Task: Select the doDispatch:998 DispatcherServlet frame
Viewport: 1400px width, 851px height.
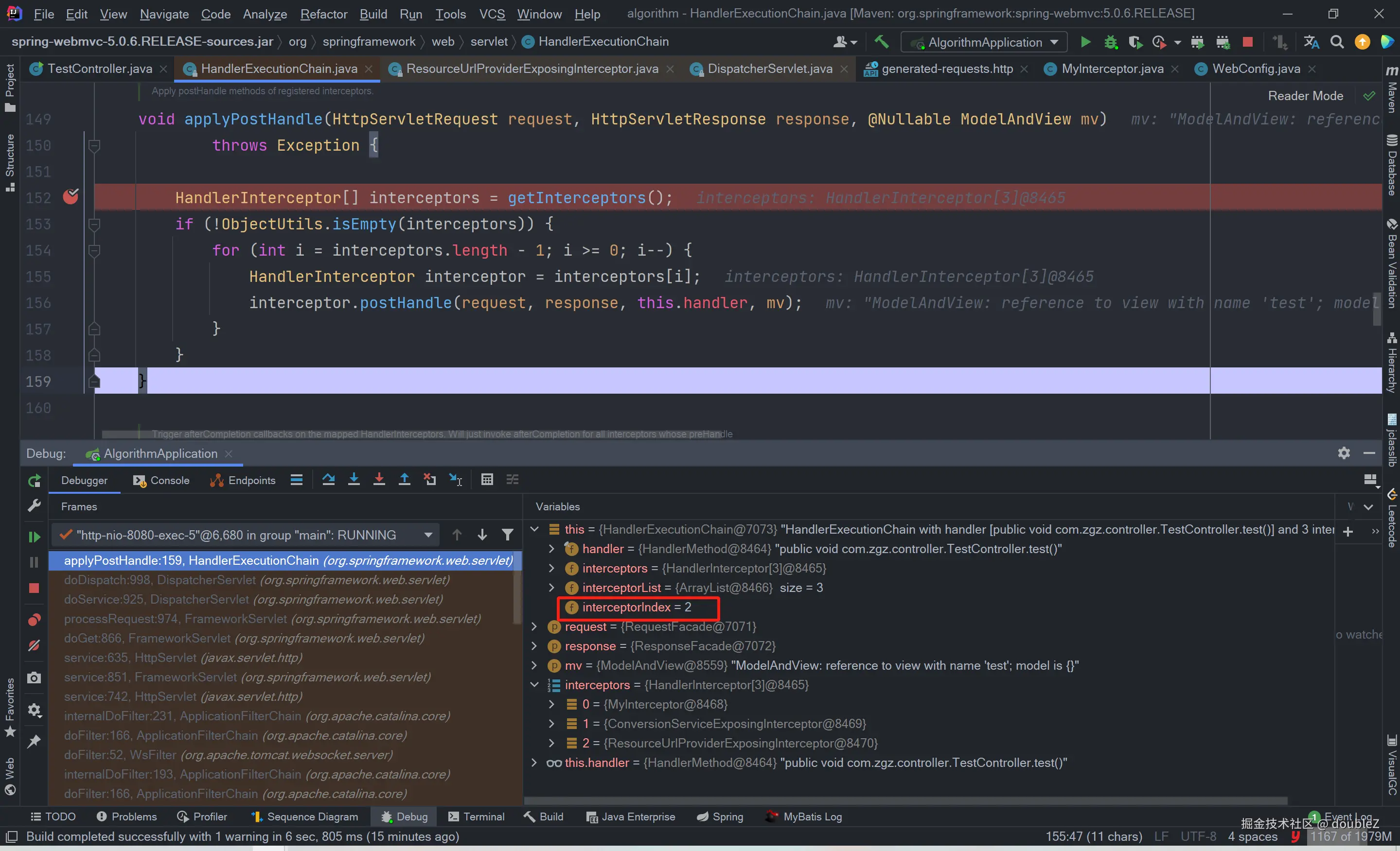Action: pos(256,580)
